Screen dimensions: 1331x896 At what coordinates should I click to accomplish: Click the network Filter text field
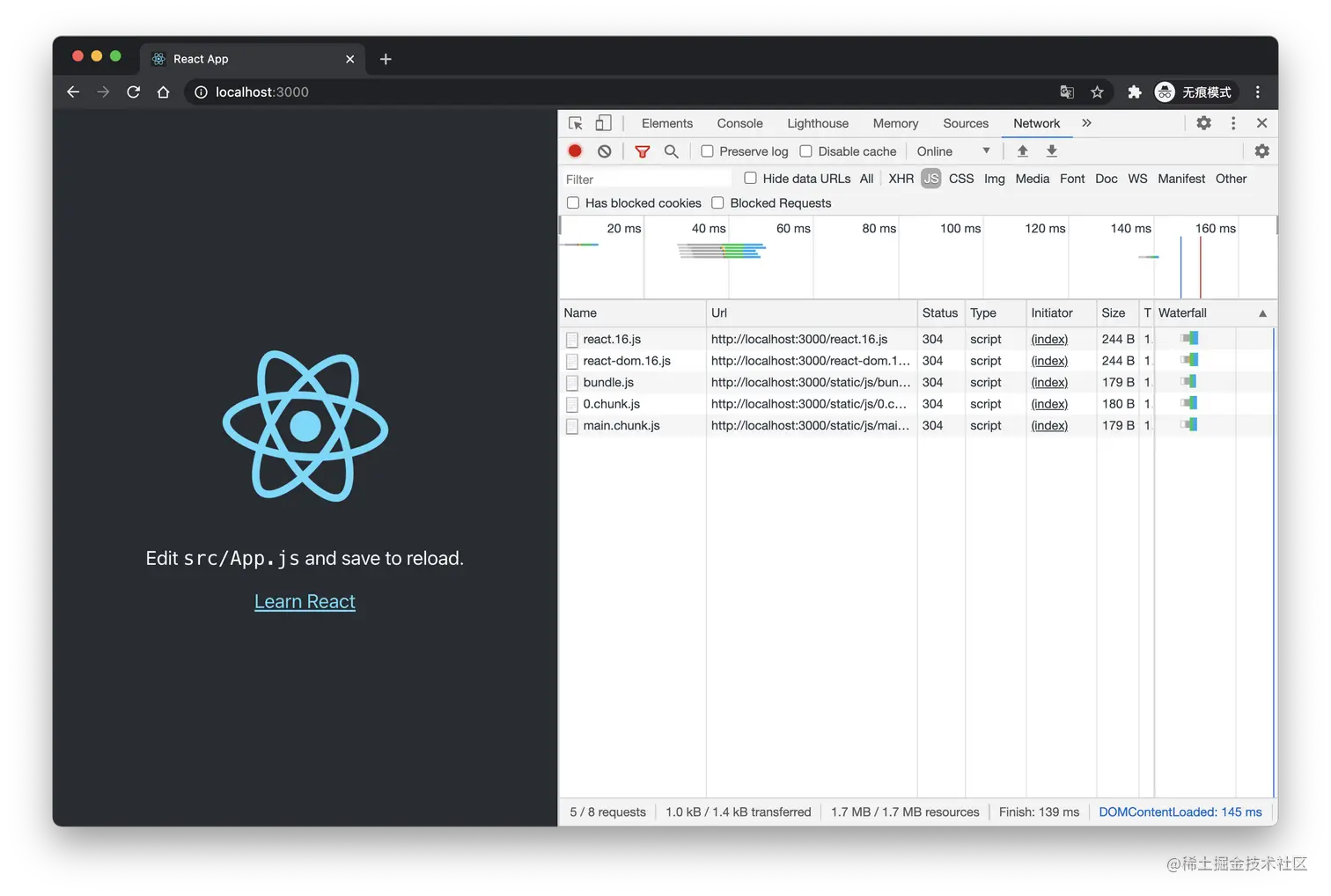(x=647, y=179)
